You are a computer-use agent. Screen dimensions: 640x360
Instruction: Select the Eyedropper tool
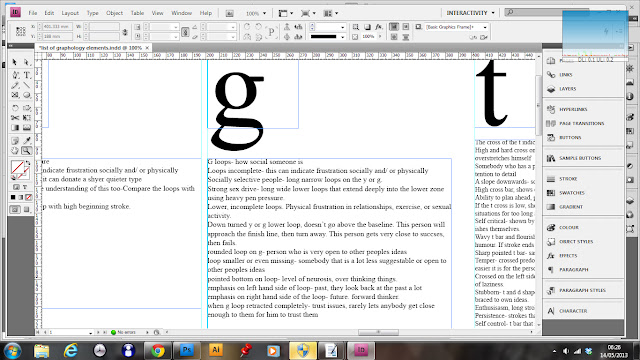tap(27, 141)
